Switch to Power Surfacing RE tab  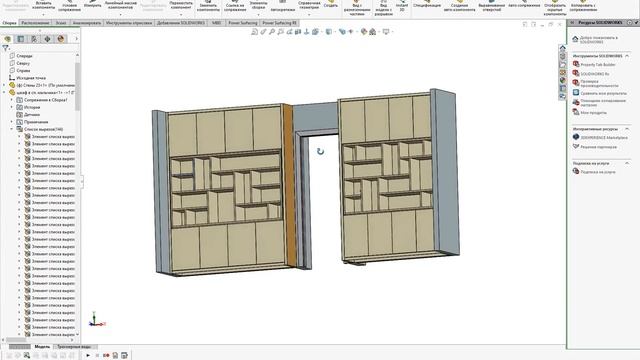click(280, 23)
